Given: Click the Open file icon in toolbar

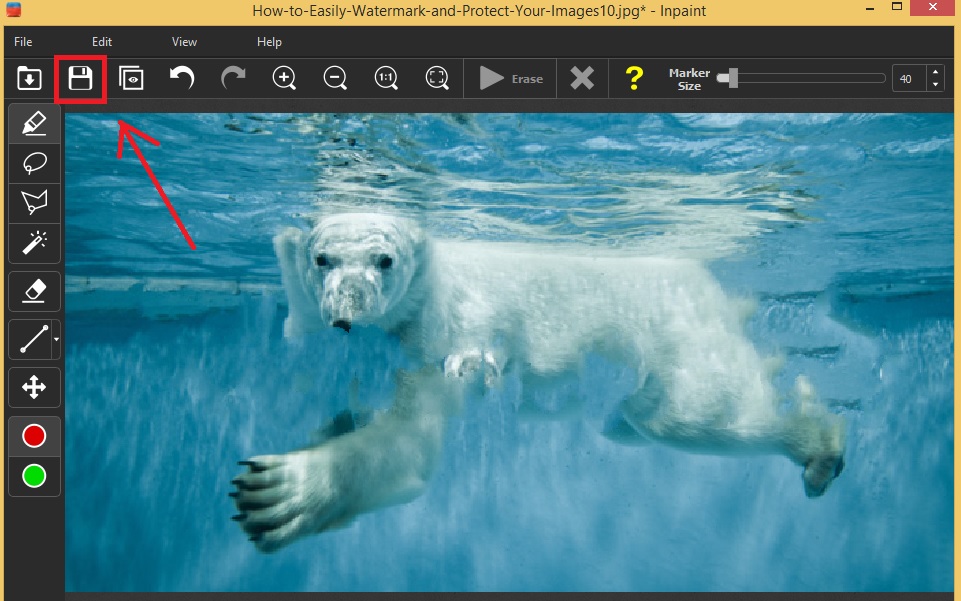Looking at the screenshot, I should click(30, 79).
